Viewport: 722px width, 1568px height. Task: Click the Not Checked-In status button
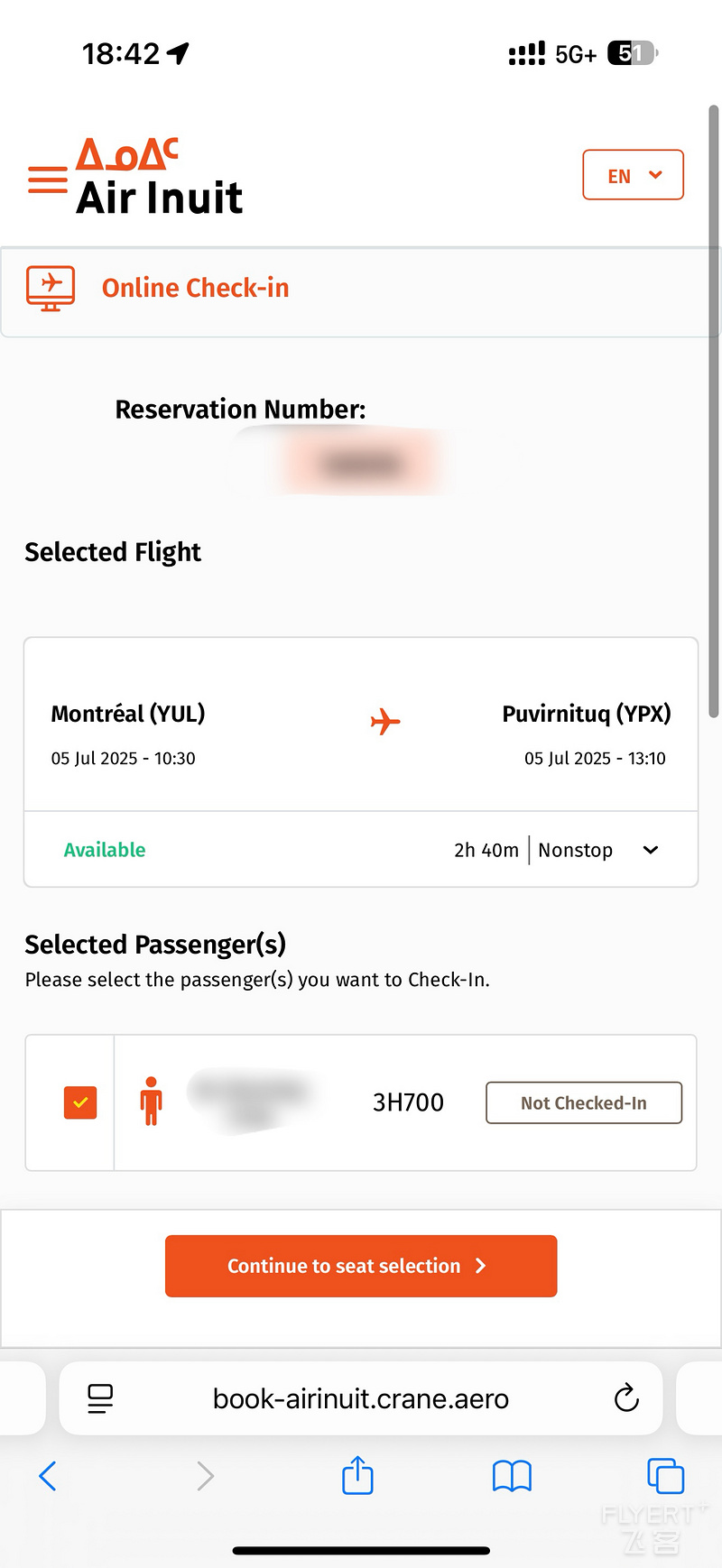pos(584,1102)
